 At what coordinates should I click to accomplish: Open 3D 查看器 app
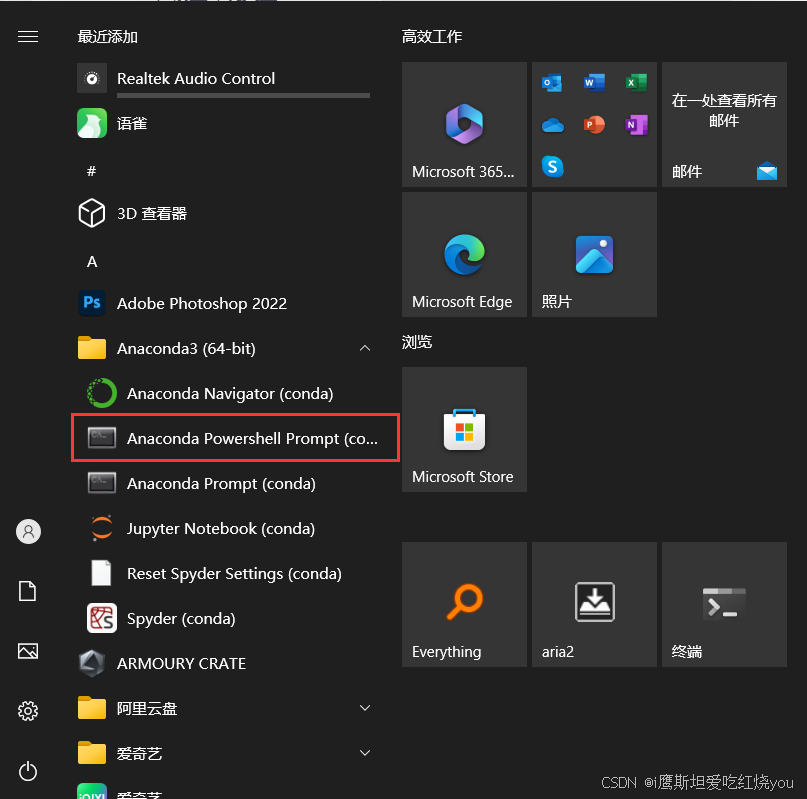click(223, 213)
